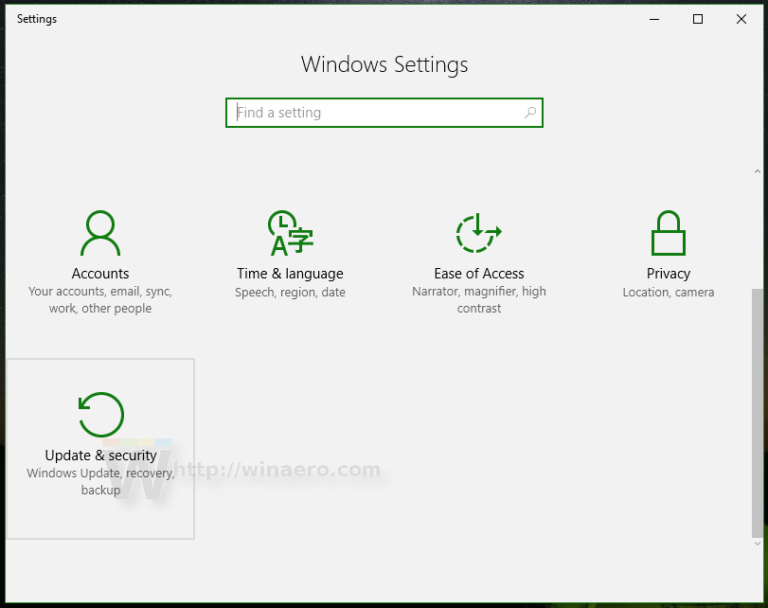Click the scrollbar up arrow
This screenshot has width=768, height=608.
pyautogui.click(x=757, y=173)
